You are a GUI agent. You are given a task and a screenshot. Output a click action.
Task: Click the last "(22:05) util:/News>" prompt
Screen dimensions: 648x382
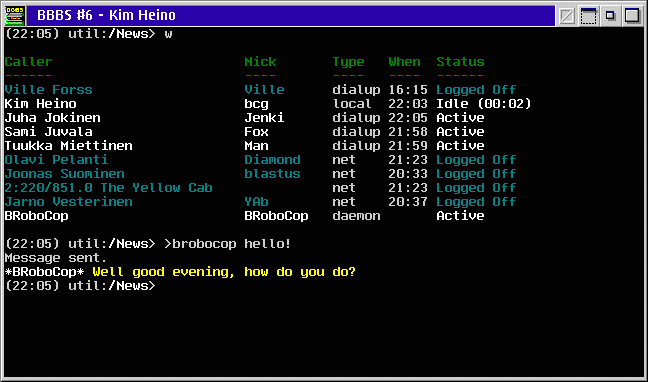[80, 286]
